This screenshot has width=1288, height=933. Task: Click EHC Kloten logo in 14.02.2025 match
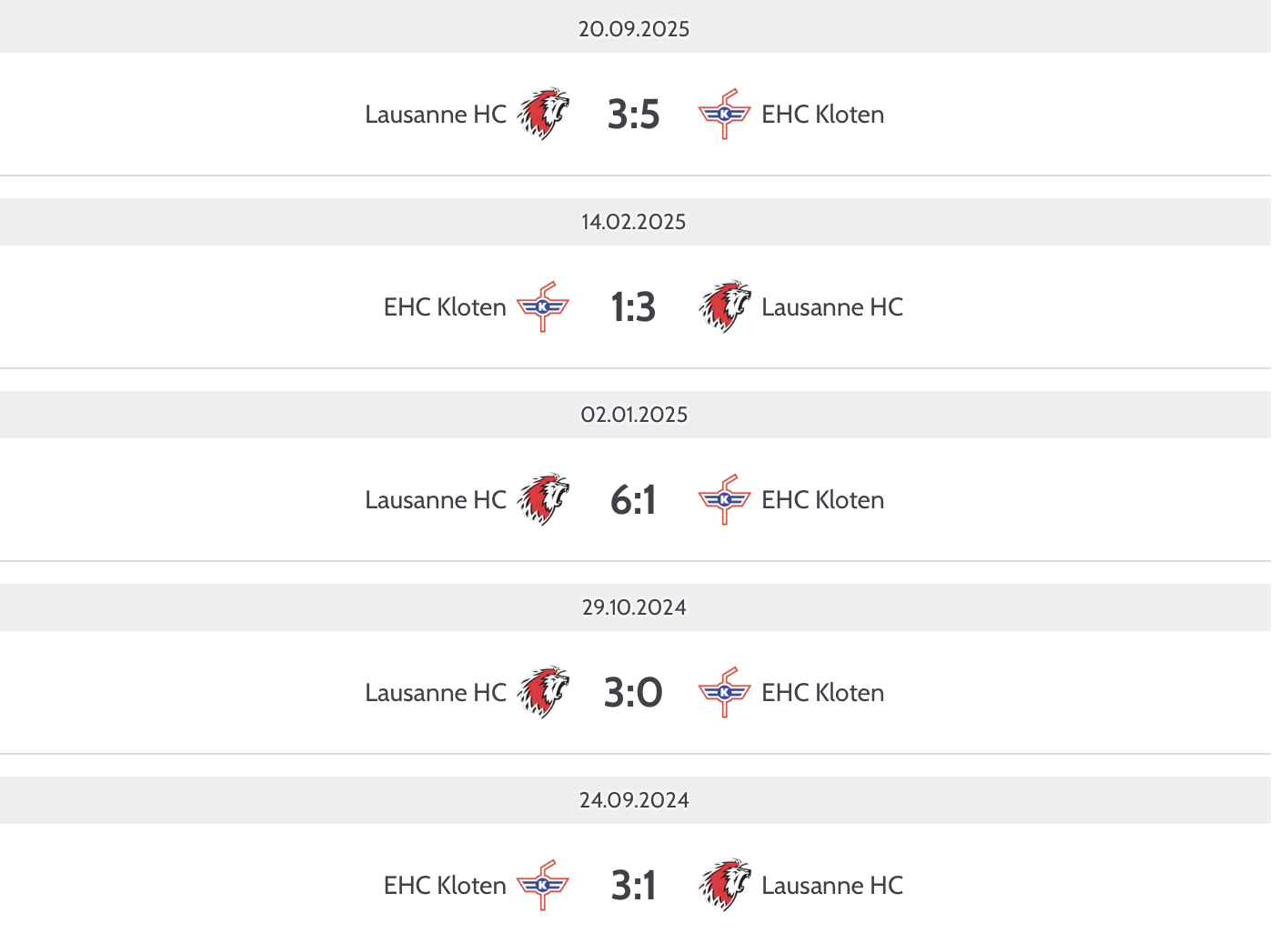point(543,307)
